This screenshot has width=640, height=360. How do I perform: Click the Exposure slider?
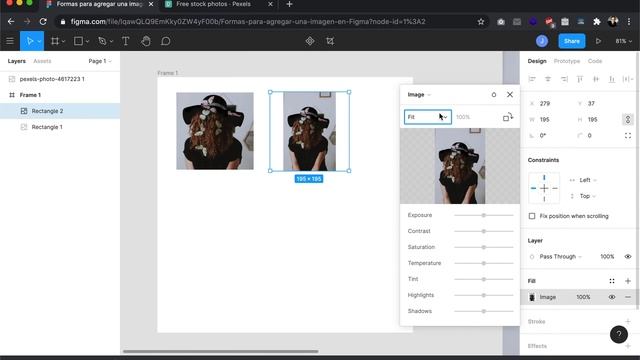tap(484, 215)
